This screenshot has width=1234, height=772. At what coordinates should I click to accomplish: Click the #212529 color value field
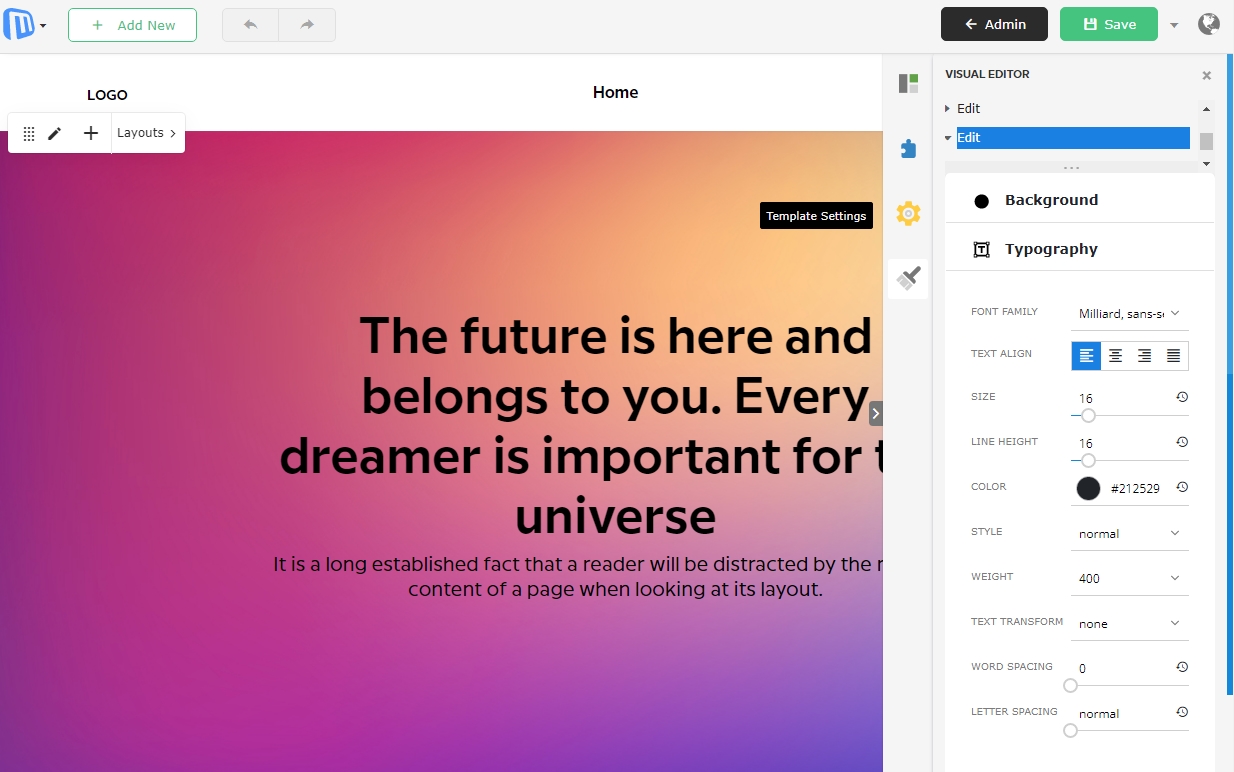[x=1135, y=488]
